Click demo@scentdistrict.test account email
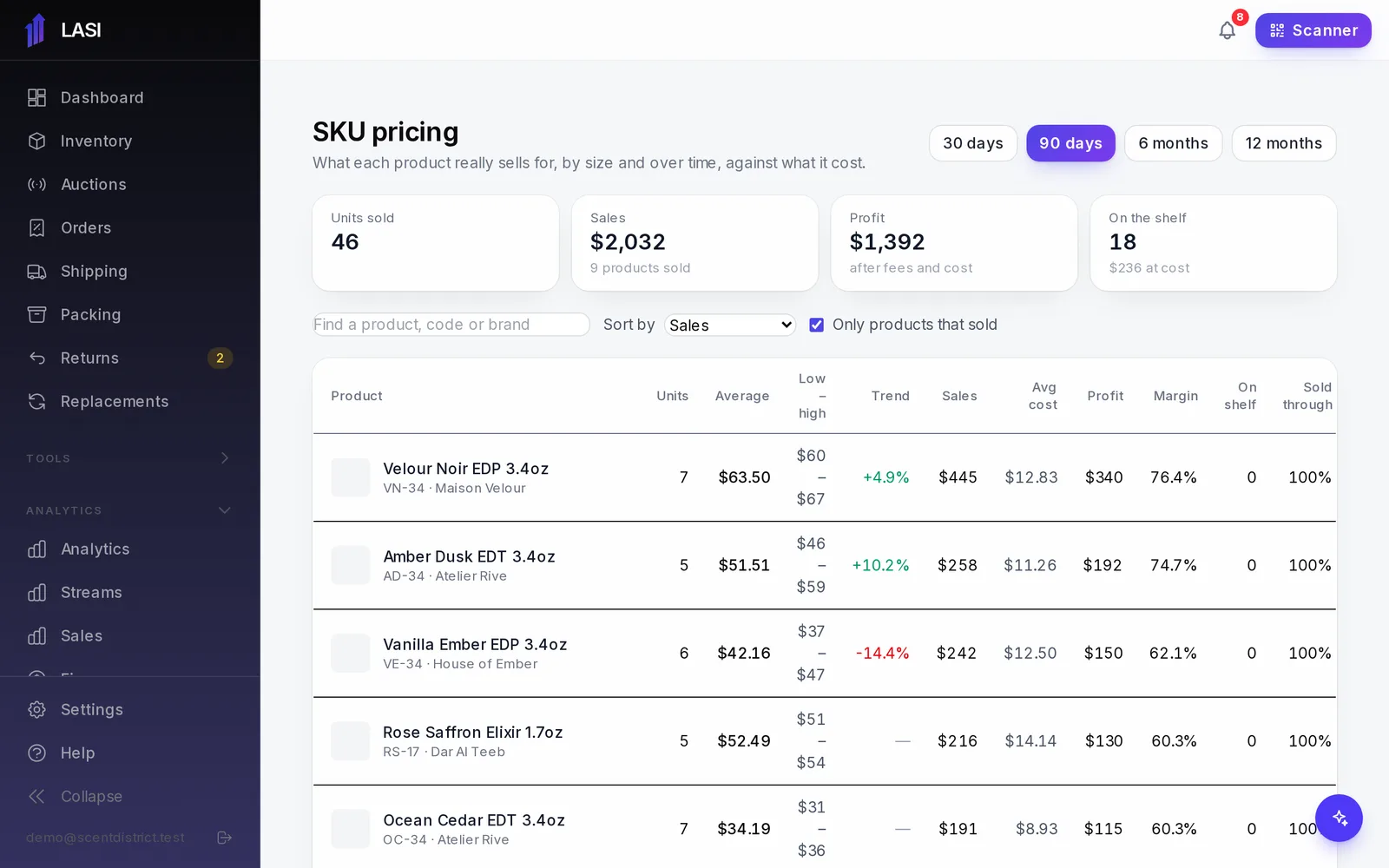 pos(105,838)
